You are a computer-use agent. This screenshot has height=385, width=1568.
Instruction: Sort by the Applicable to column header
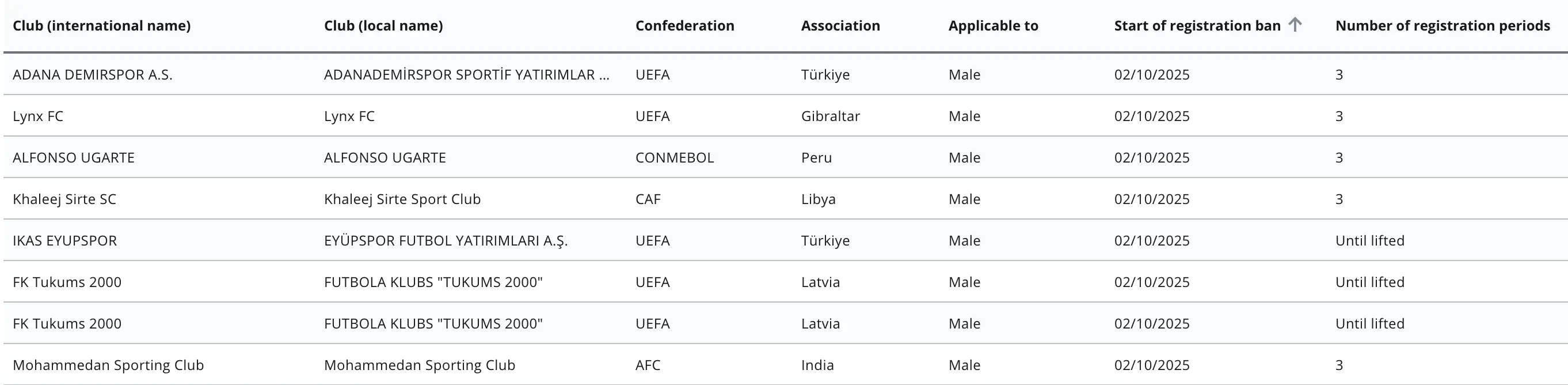(993, 25)
